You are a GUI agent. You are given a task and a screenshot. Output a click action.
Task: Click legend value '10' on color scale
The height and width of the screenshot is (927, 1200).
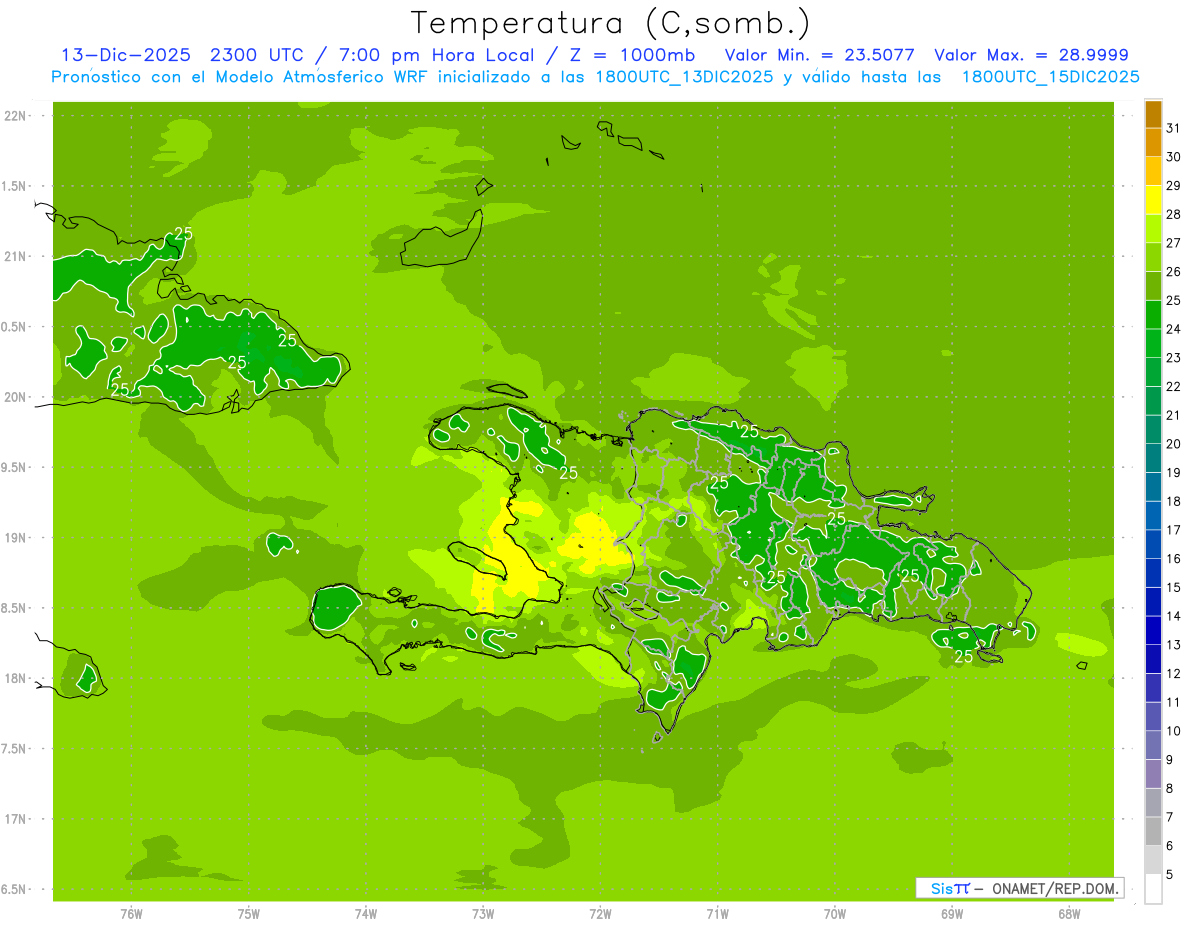coord(1173,730)
